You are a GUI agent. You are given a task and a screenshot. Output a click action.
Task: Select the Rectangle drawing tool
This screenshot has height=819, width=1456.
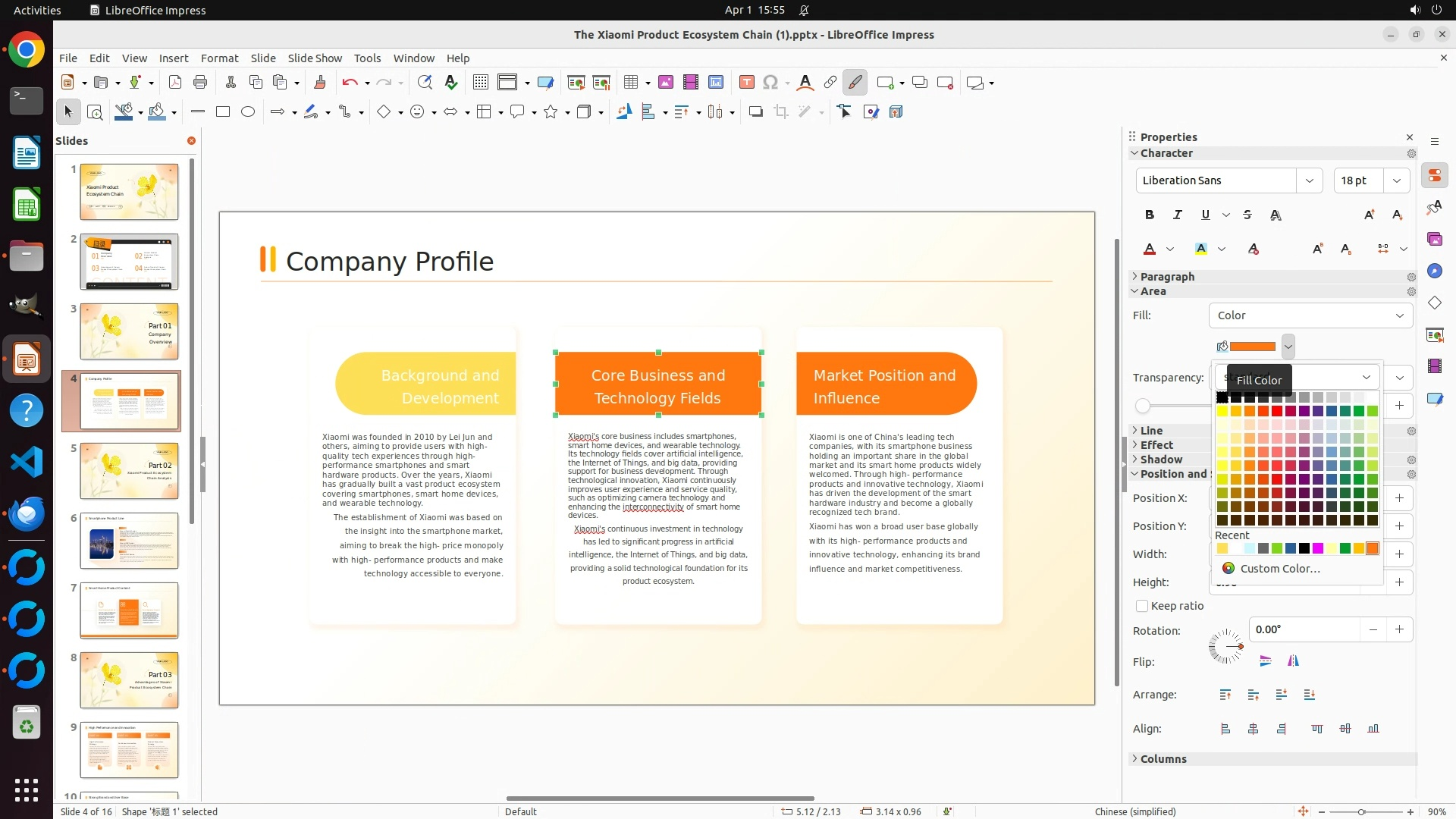click(x=223, y=112)
